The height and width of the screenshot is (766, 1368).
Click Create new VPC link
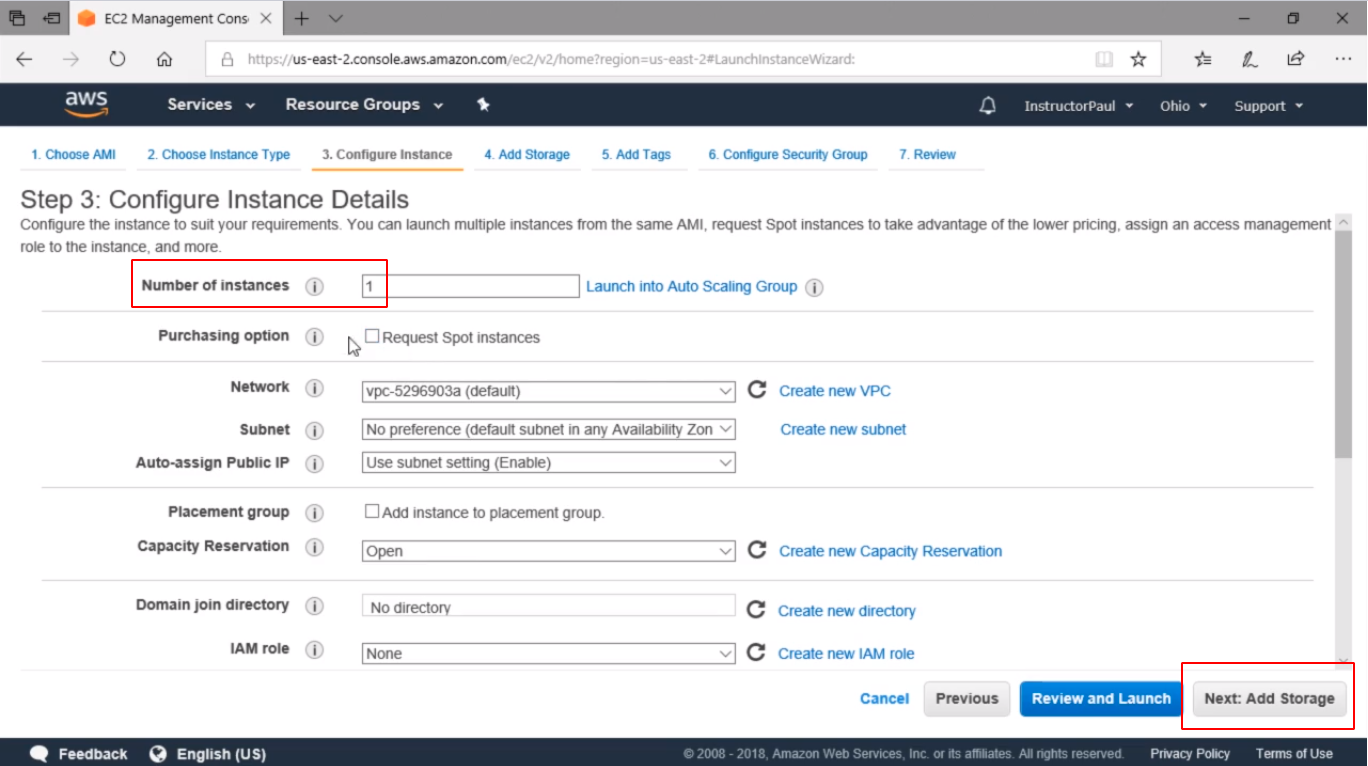[835, 391]
